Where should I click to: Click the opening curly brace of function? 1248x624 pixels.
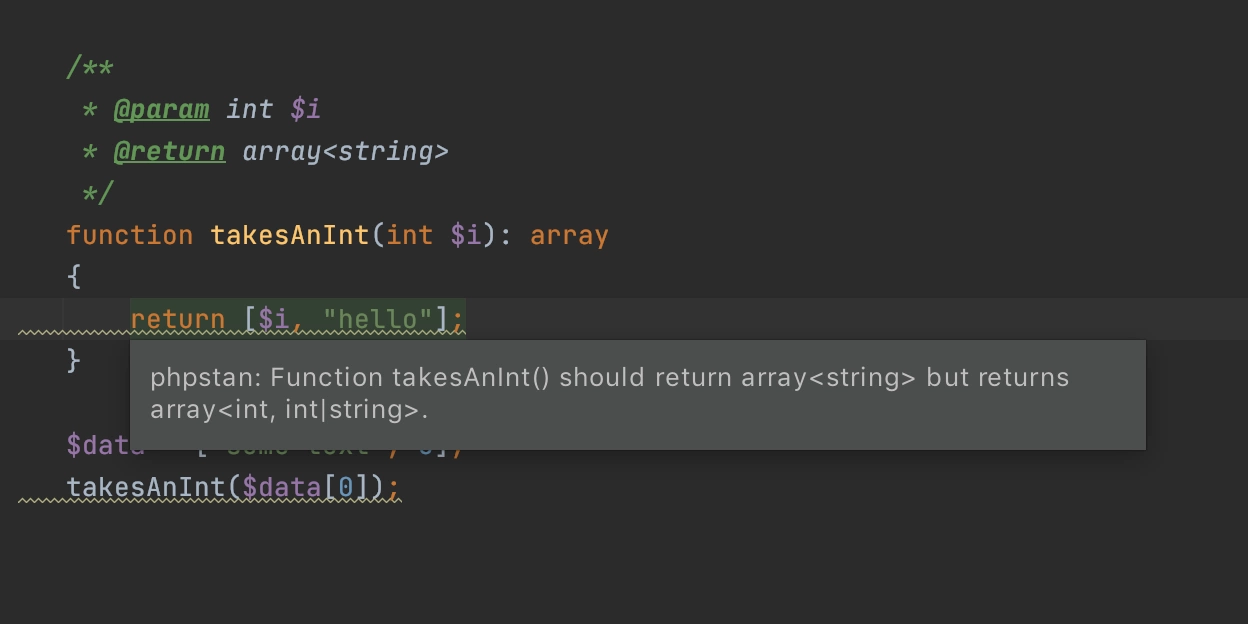tap(74, 277)
